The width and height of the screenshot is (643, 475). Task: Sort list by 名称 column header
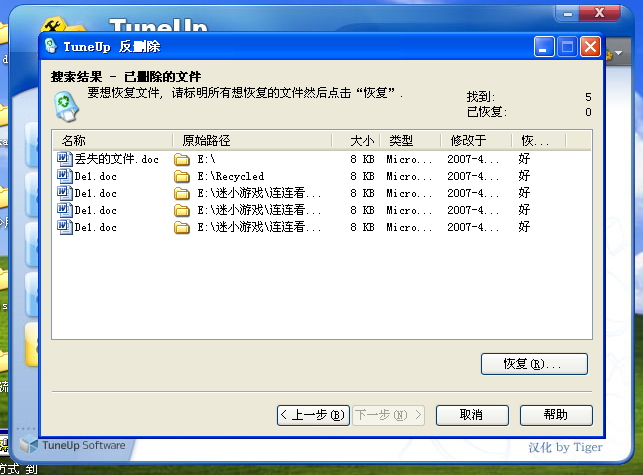tap(112, 141)
